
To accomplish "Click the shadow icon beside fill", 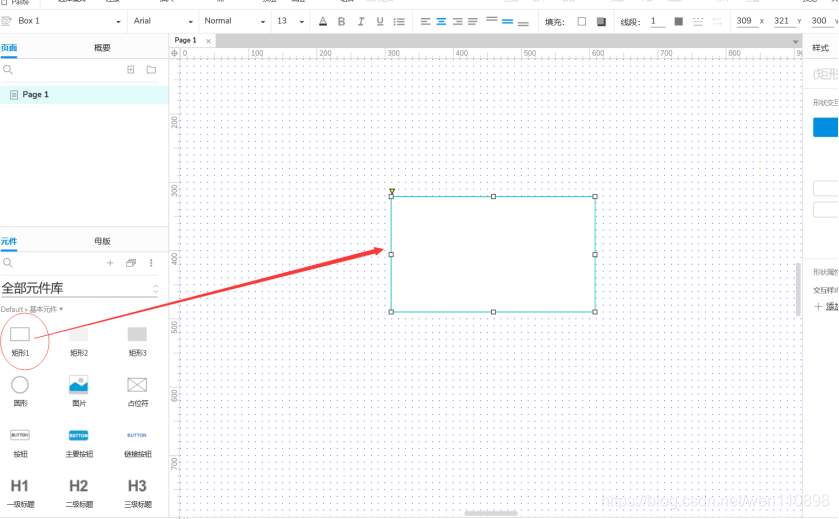I will coord(601,21).
